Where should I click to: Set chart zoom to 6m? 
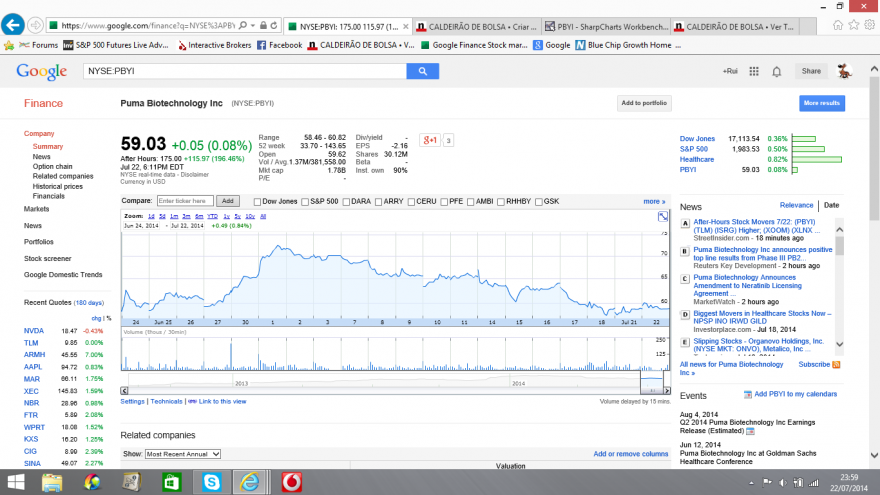[x=199, y=216]
